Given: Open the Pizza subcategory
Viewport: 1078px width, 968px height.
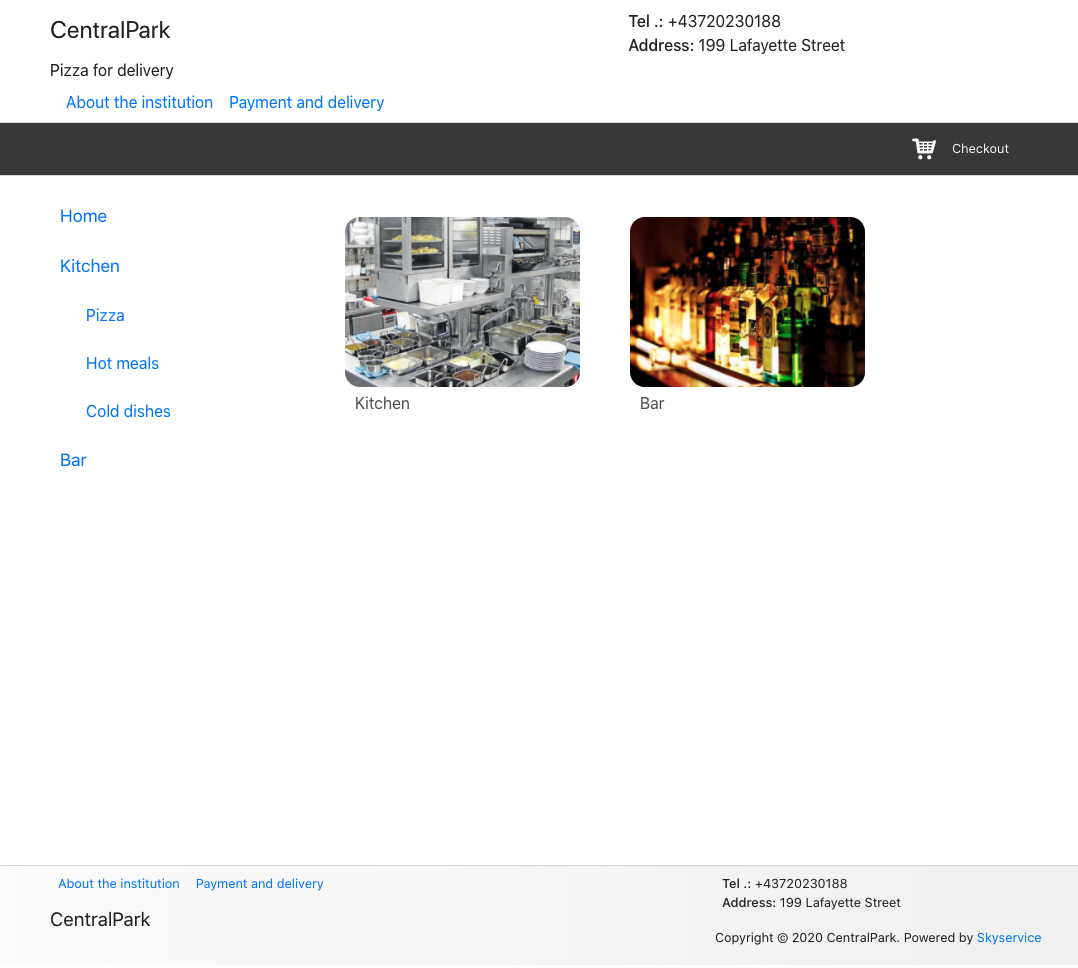Looking at the screenshot, I should [x=105, y=315].
